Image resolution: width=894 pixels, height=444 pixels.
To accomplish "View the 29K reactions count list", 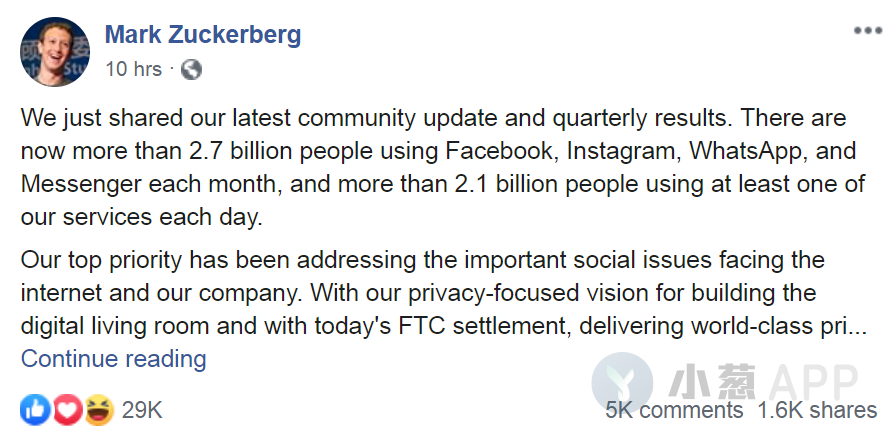I will [x=142, y=410].
